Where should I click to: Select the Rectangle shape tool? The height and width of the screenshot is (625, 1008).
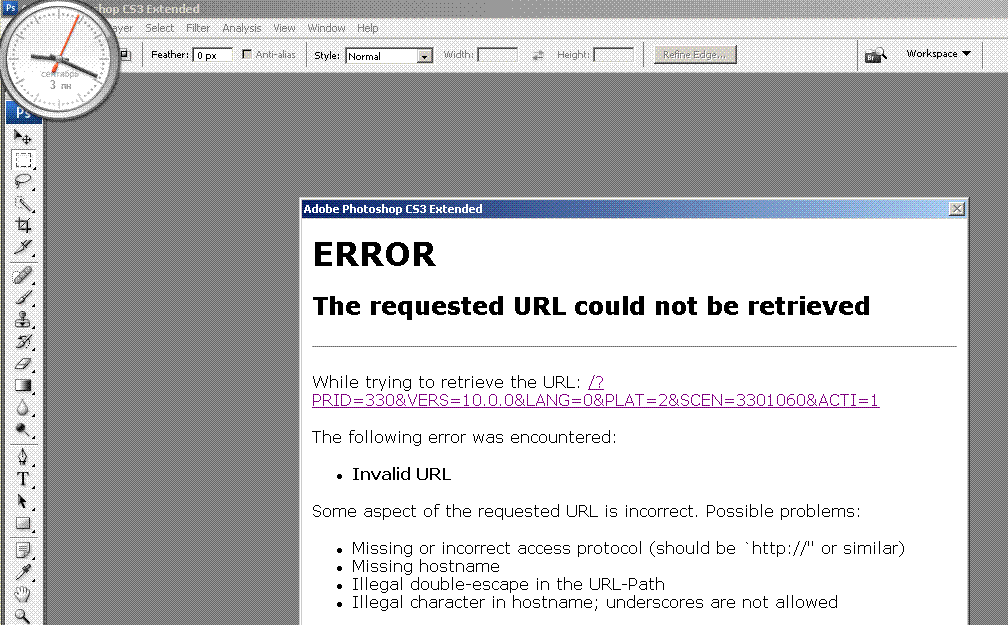coord(22,523)
